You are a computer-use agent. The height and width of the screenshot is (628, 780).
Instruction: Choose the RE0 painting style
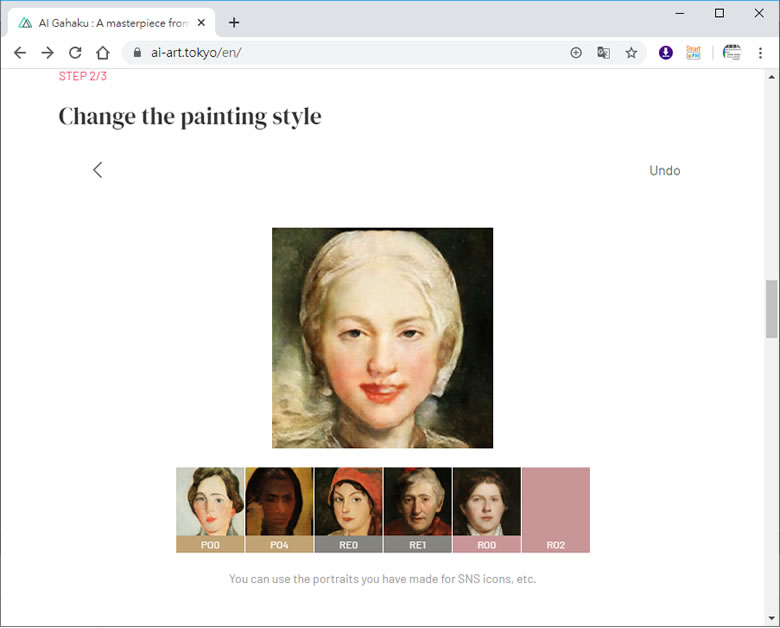pyautogui.click(x=348, y=510)
